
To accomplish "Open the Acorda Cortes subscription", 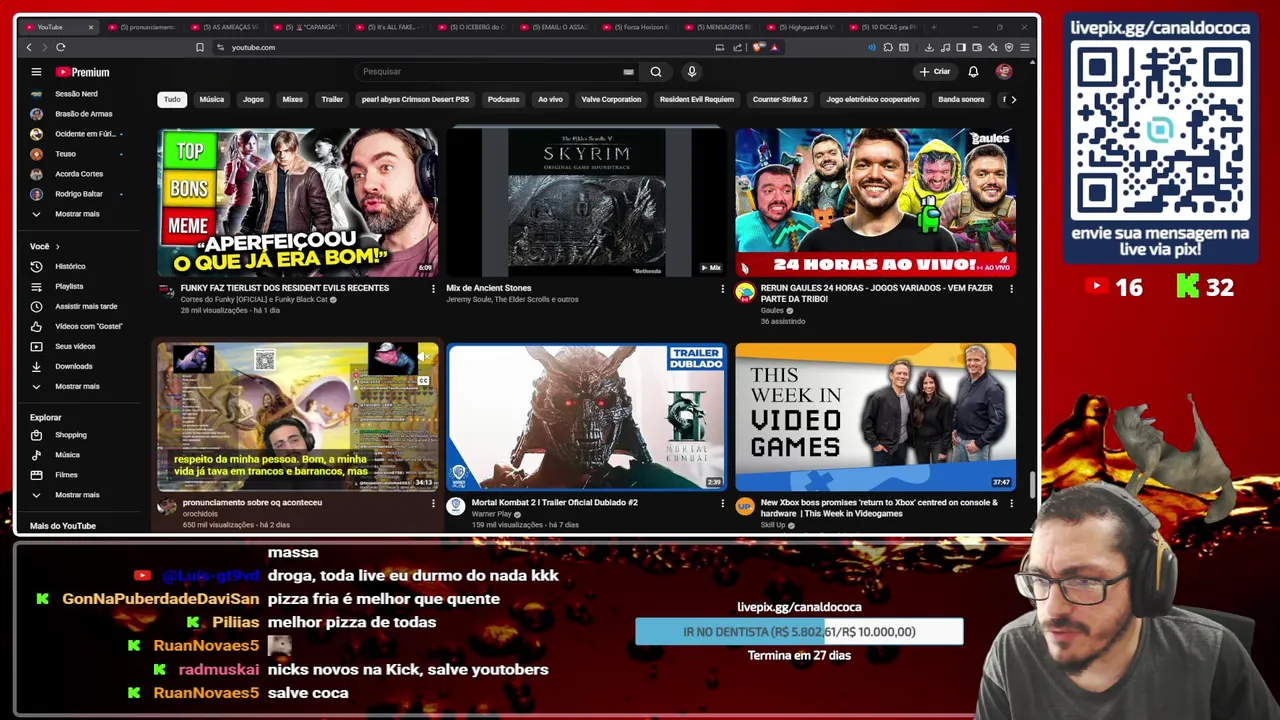I will [78, 174].
